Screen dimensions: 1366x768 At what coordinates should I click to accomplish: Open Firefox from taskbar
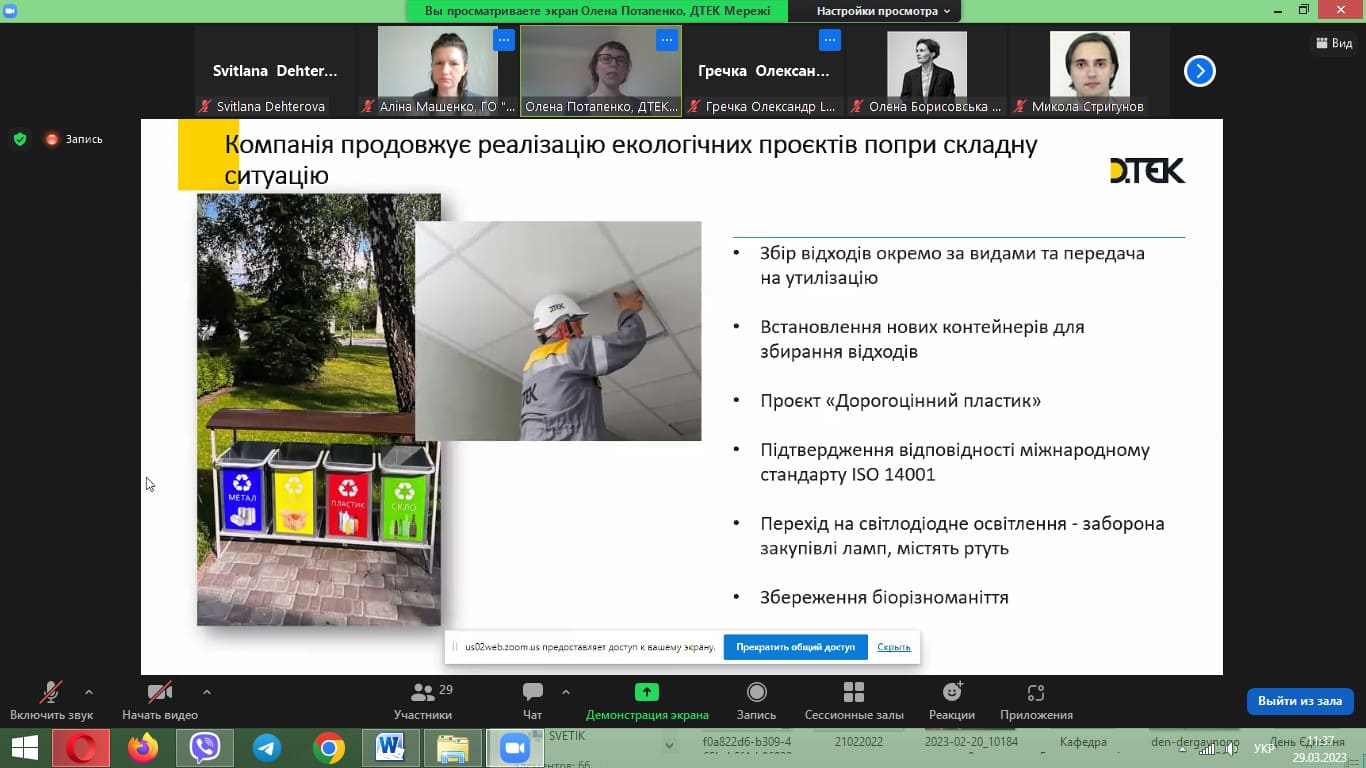[143, 748]
